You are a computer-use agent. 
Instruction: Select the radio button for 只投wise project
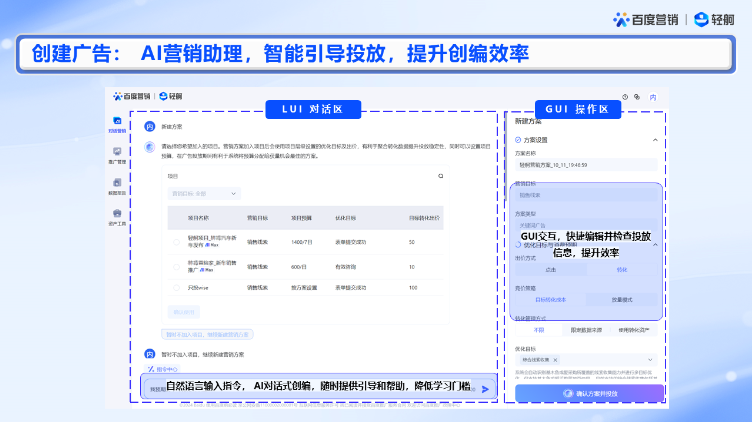click(177, 288)
